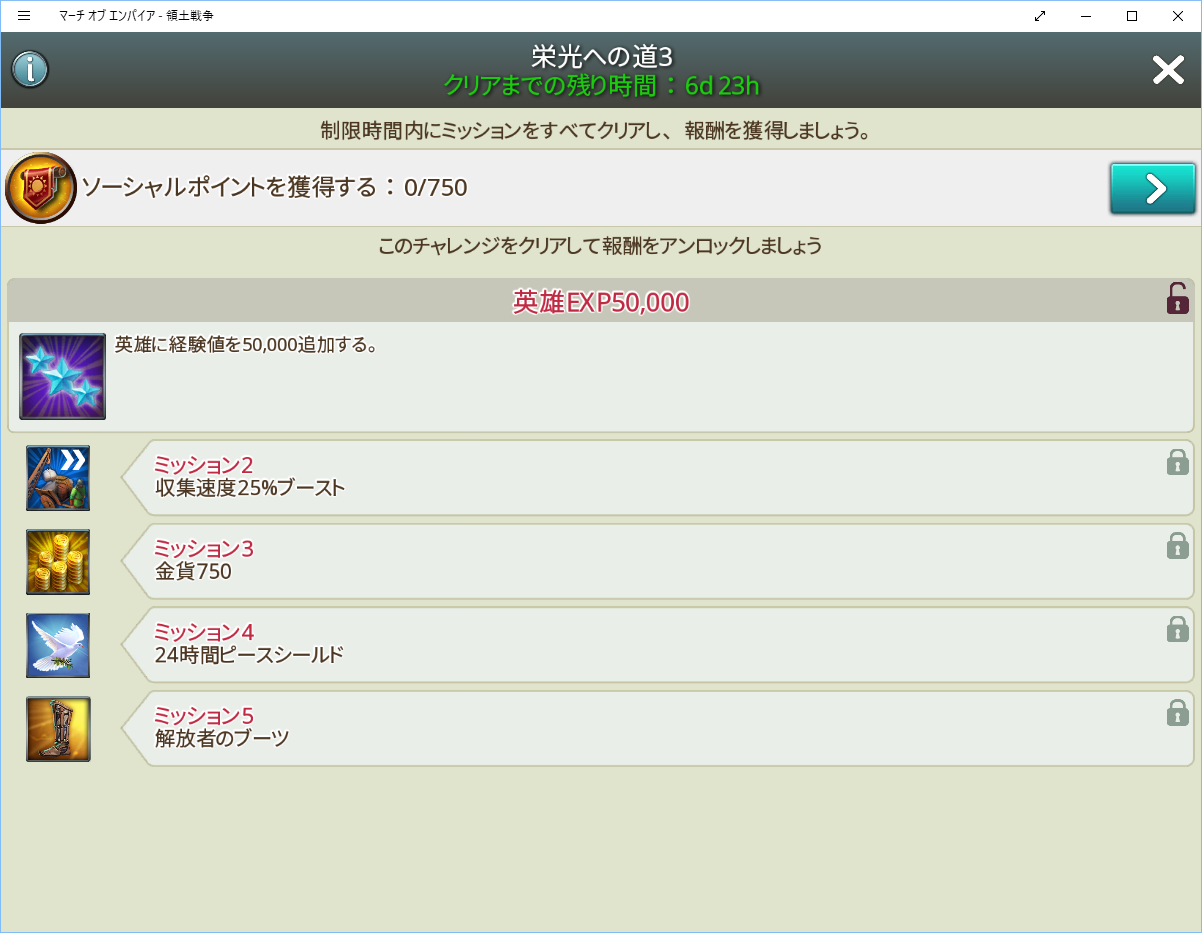Screen dimensions: 1202x933
Task: Click the teal arrow go-to button
Action: click(x=1152, y=188)
